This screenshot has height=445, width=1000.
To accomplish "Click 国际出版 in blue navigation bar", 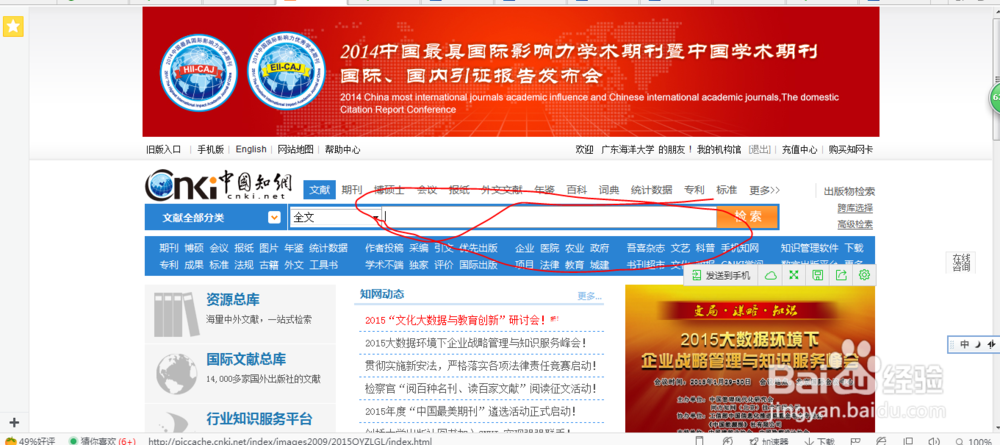I will 478,265.
